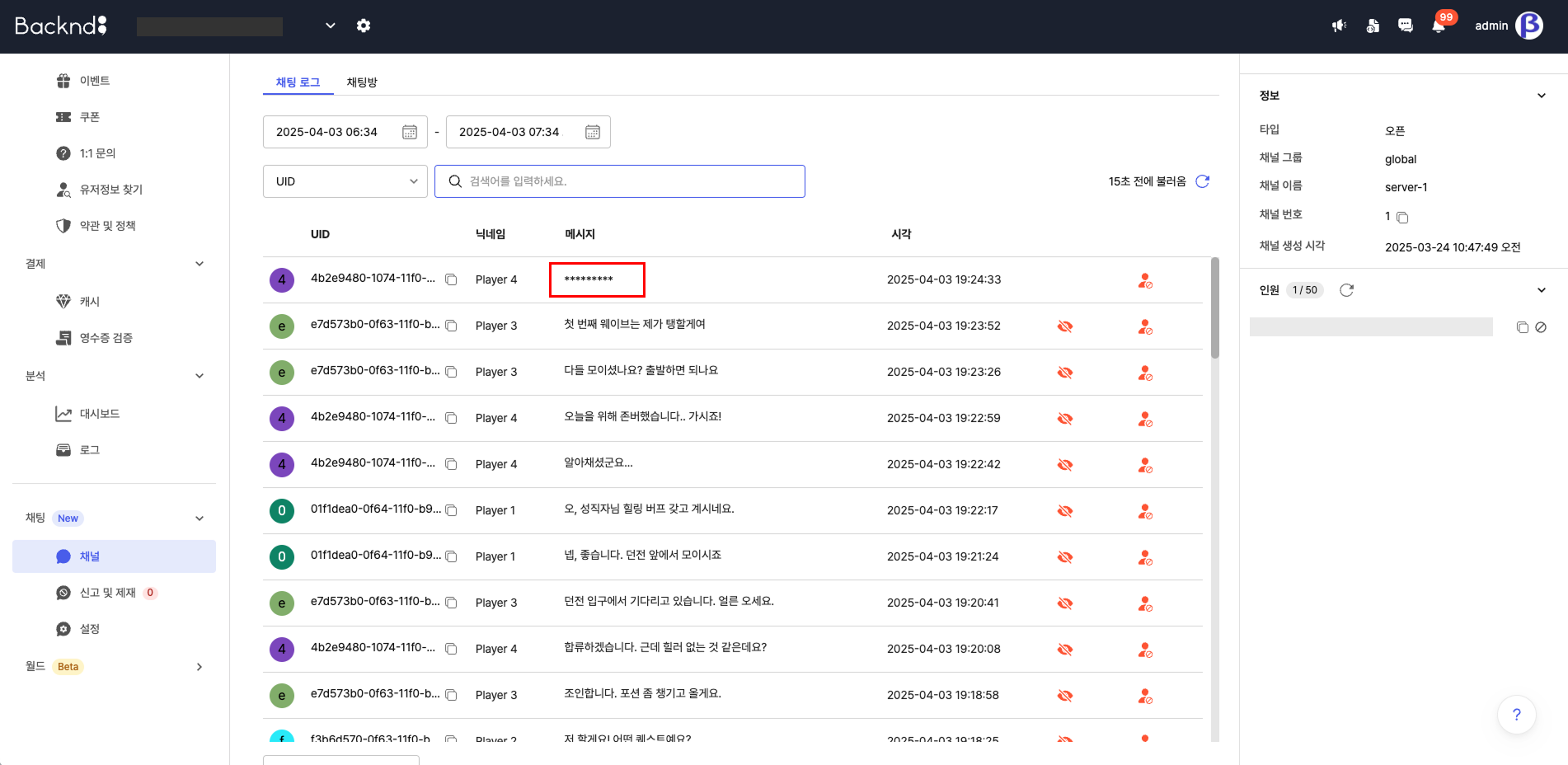Open the announcements megaphone icon

pos(1340,26)
